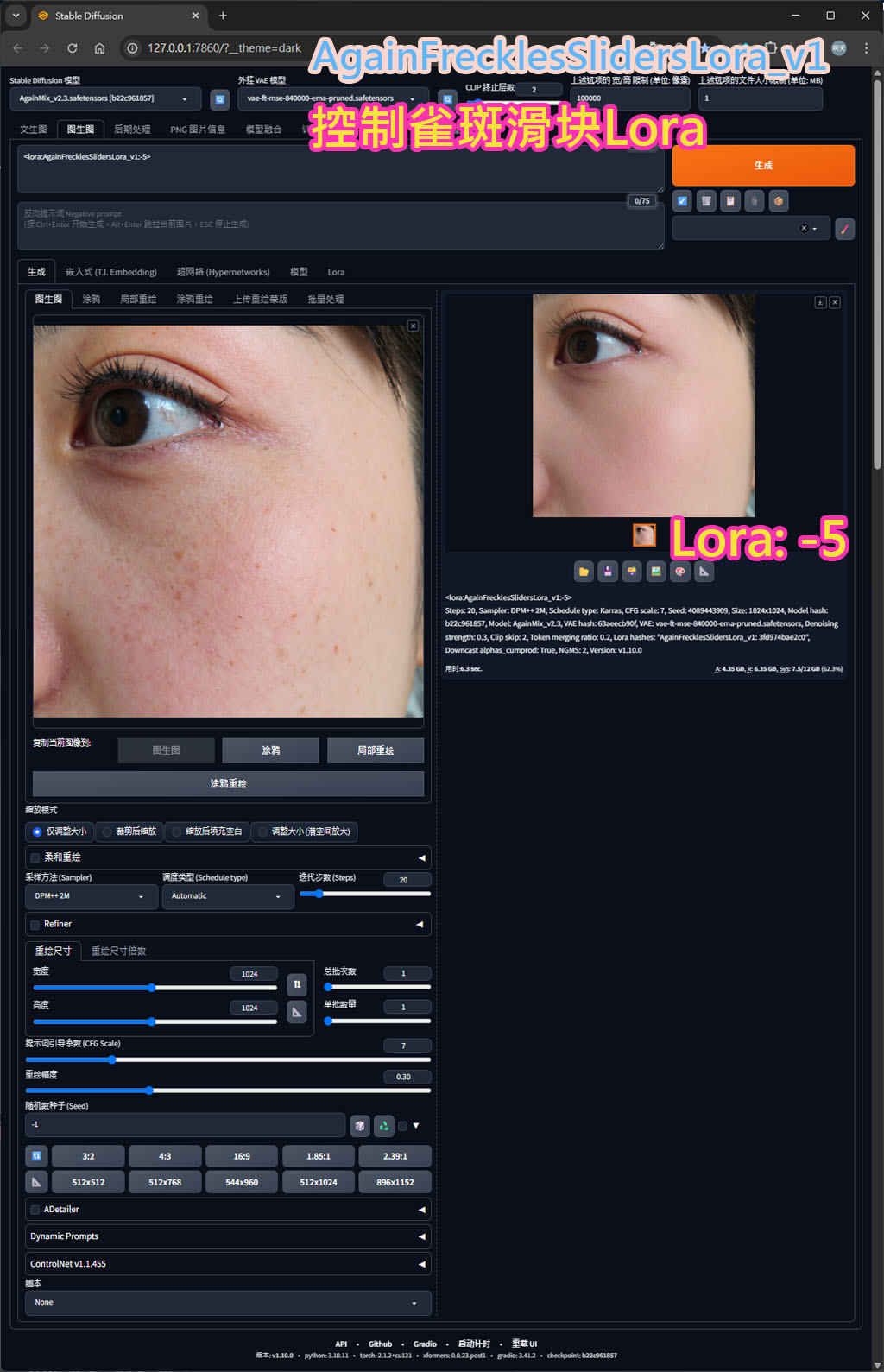Select 缩放后填充空白 resize mode
Image resolution: width=884 pixels, height=1372 pixels.
coord(207,831)
